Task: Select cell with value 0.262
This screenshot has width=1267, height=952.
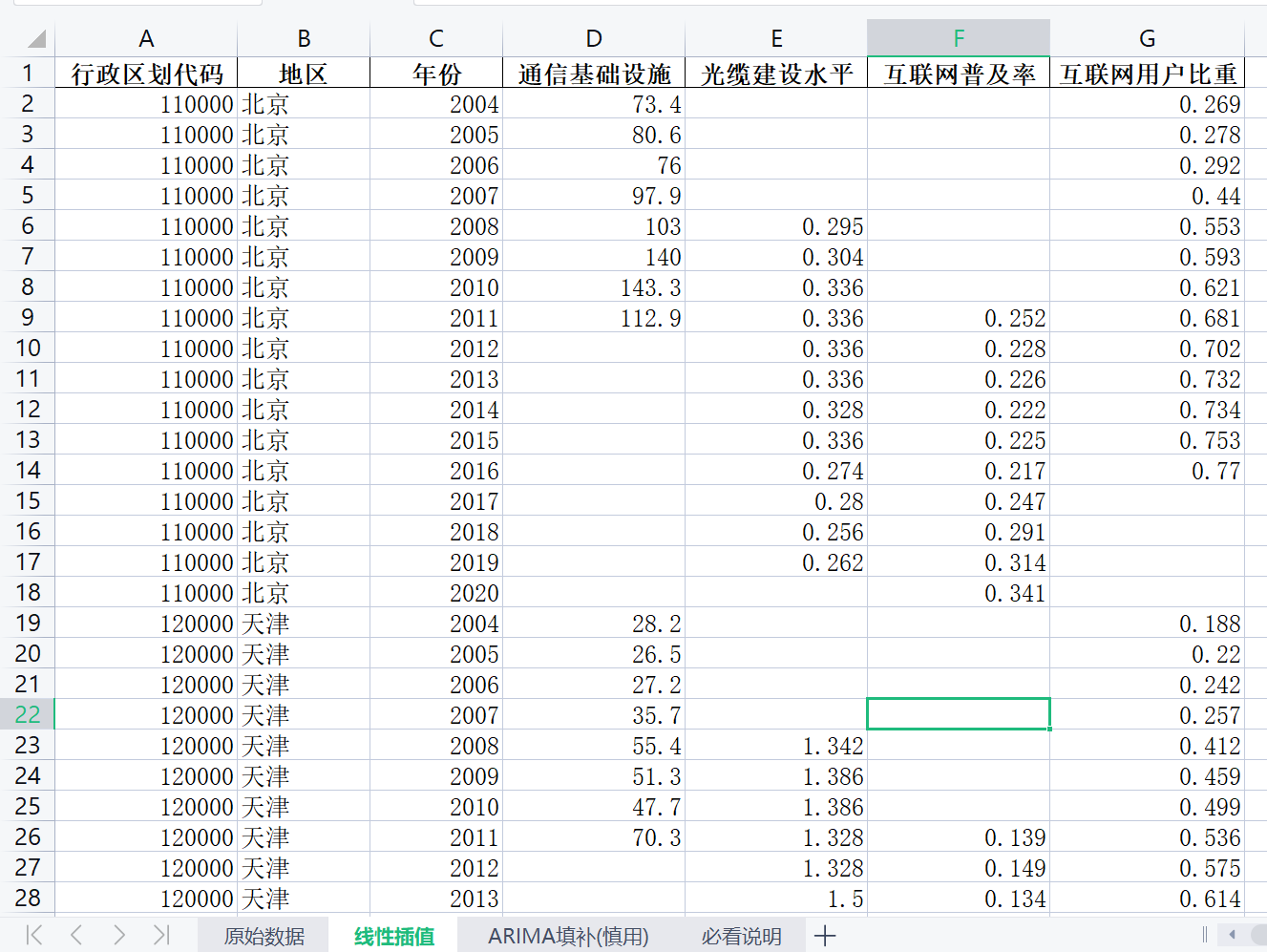Action: [776, 561]
